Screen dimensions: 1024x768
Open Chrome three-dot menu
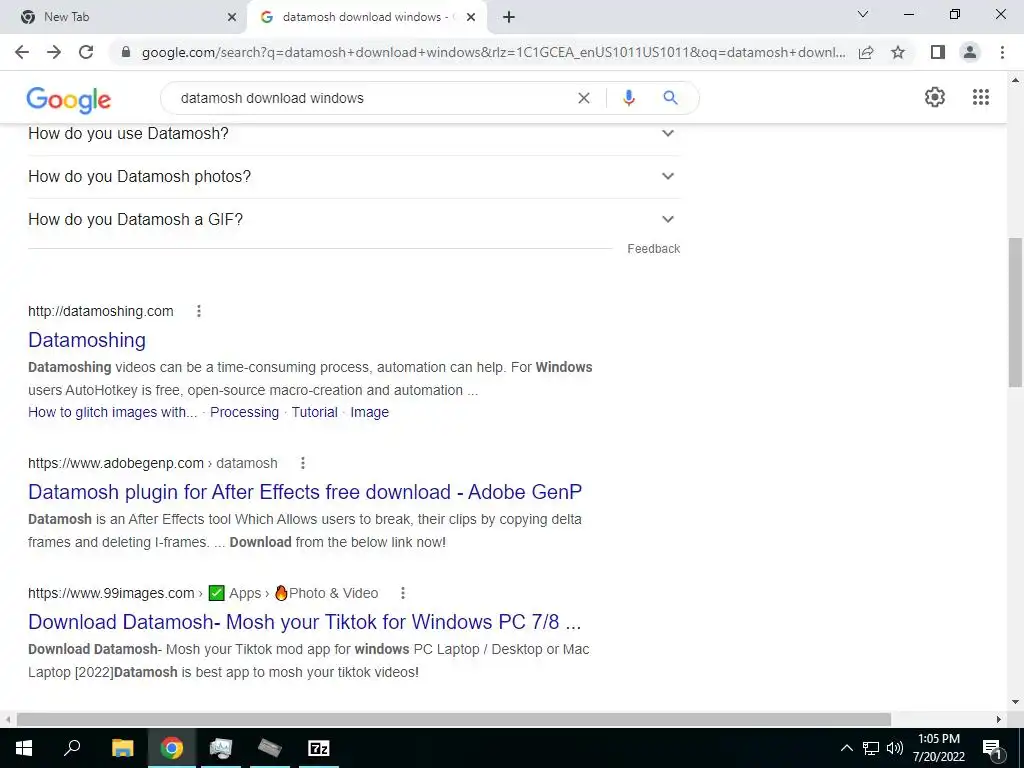pos(1002,52)
